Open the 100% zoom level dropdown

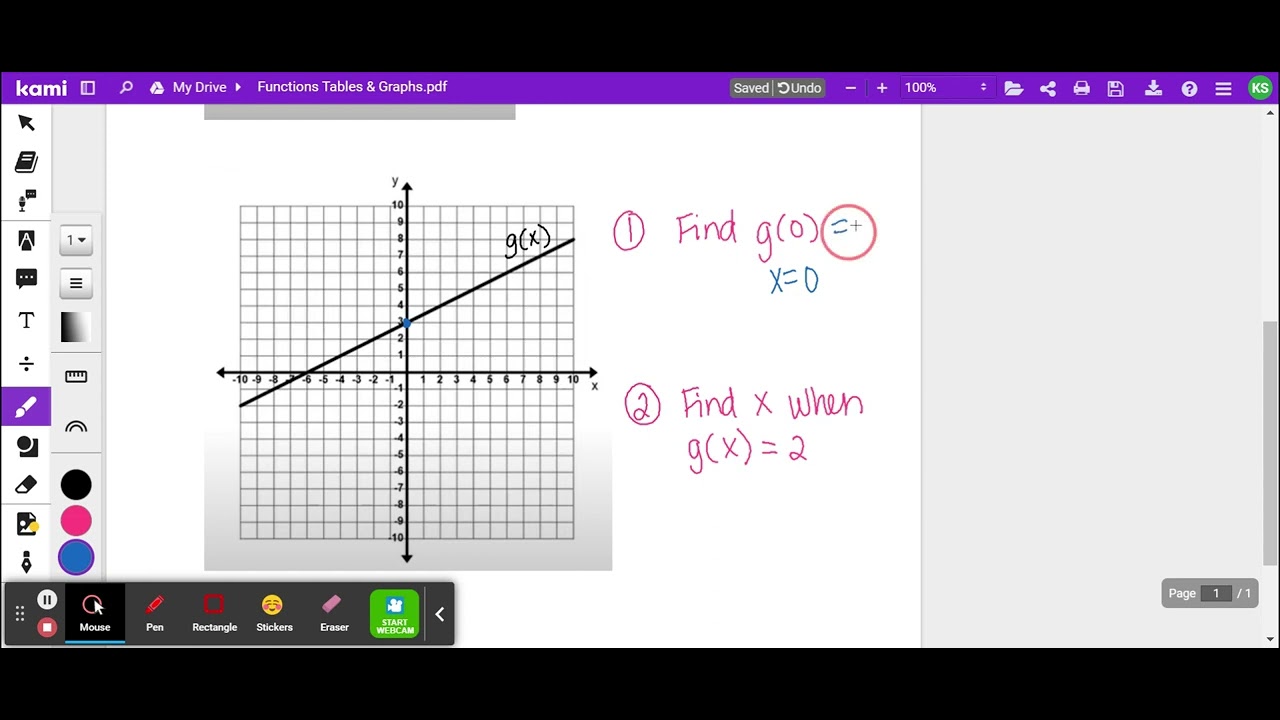coord(946,88)
